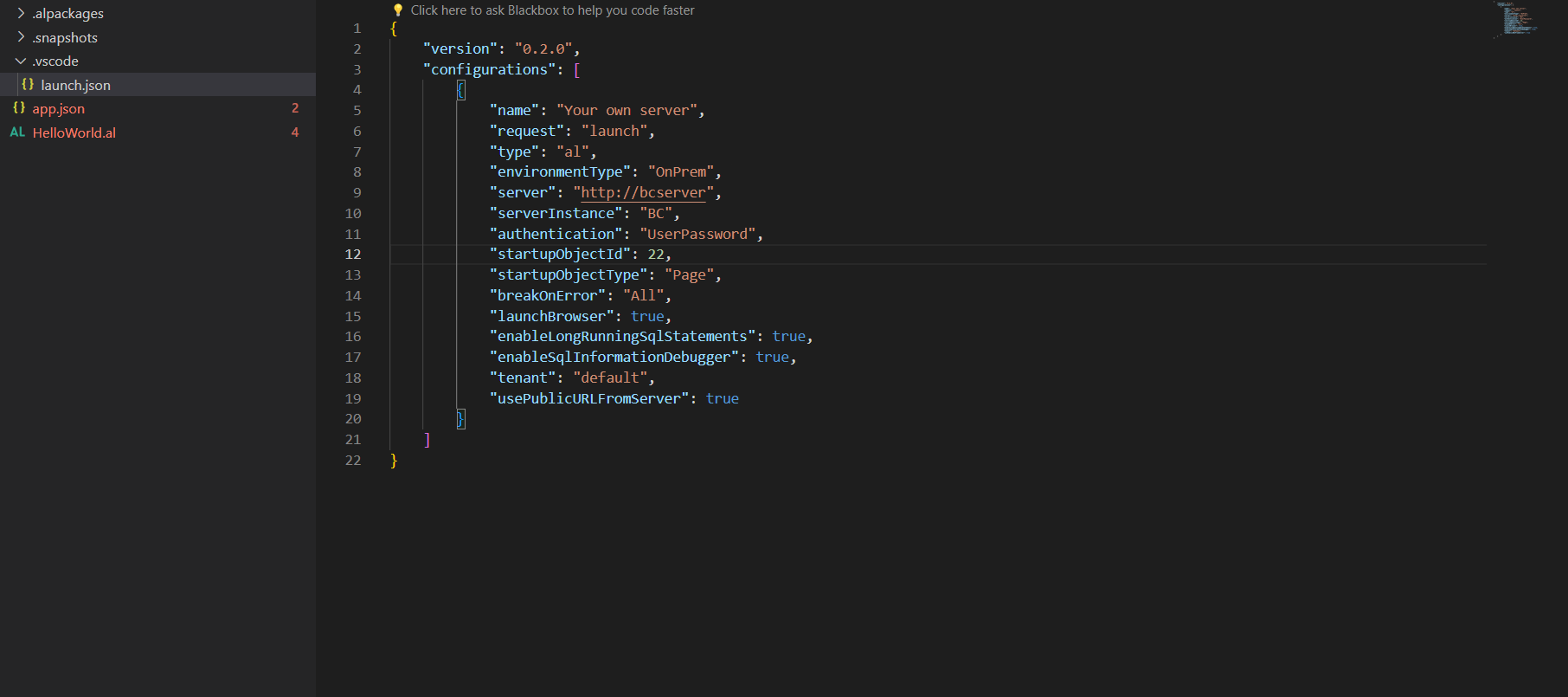Click the minimap code preview

pyautogui.click(x=1516, y=19)
